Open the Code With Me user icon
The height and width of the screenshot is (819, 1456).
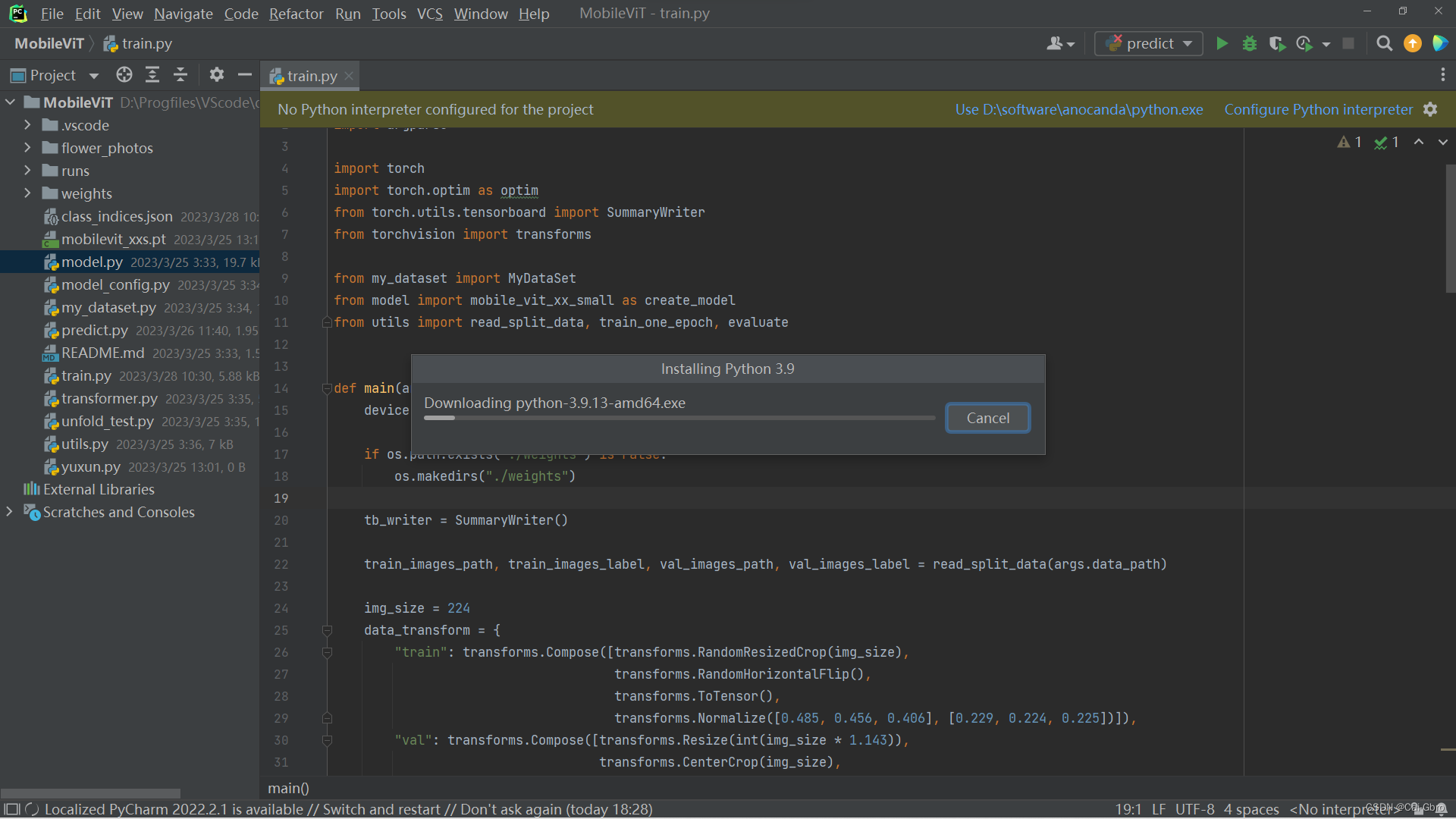pyautogui.click(x=1060, y=44)
